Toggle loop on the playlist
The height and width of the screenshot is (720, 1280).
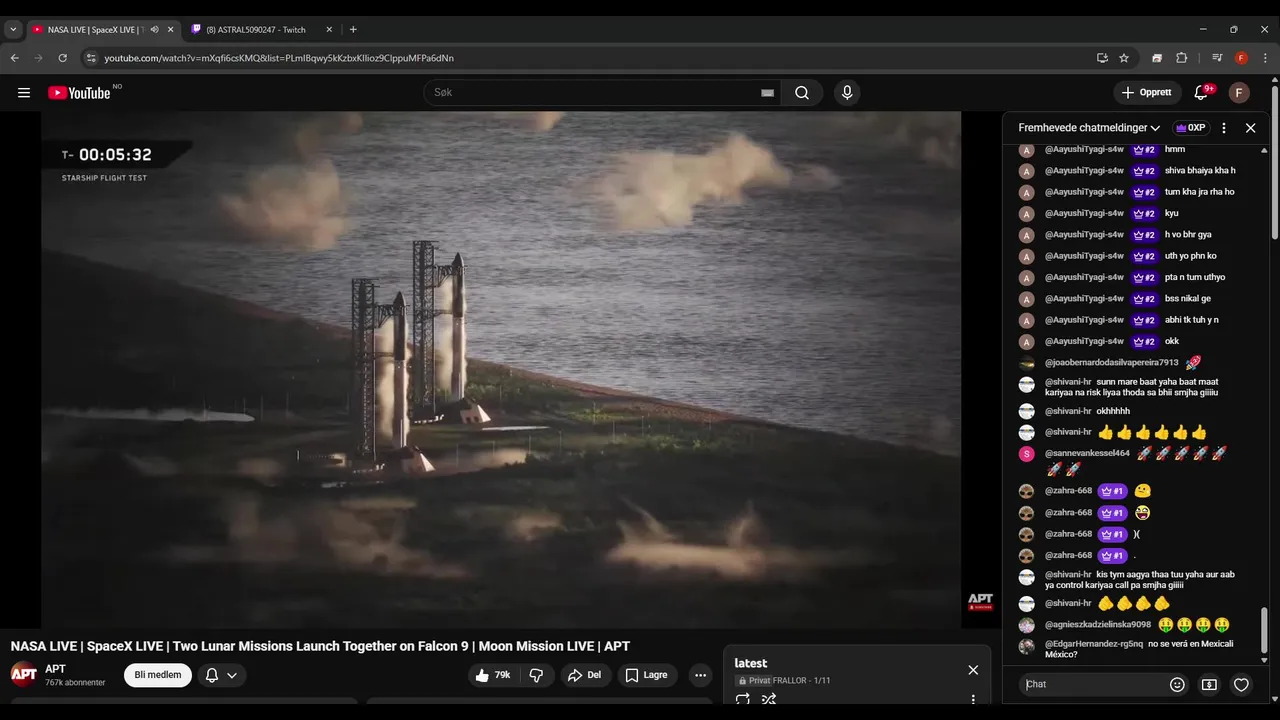coord(742,700)
